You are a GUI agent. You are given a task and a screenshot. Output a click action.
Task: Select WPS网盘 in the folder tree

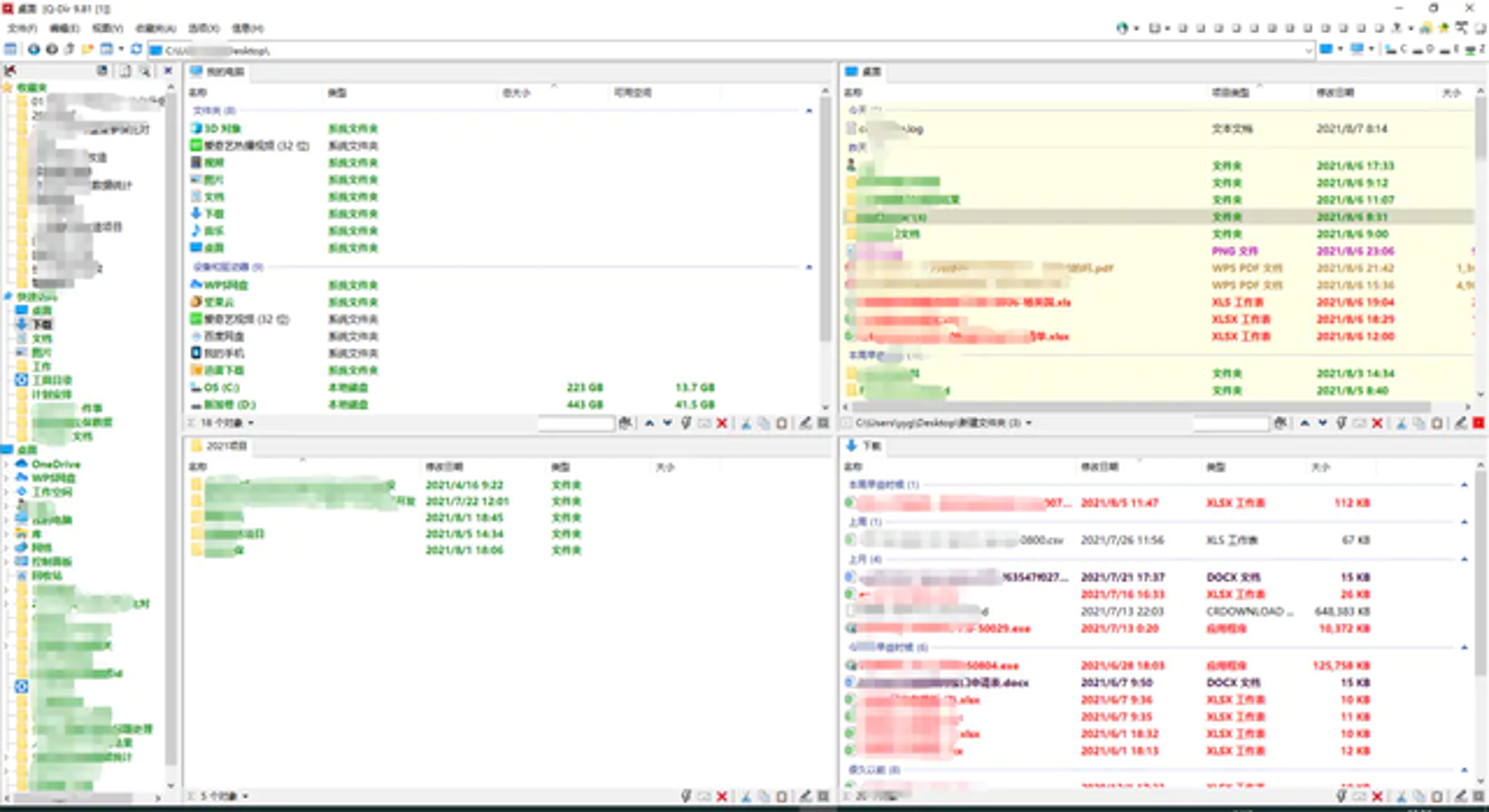pyautogui.click(x=46, y=478)
